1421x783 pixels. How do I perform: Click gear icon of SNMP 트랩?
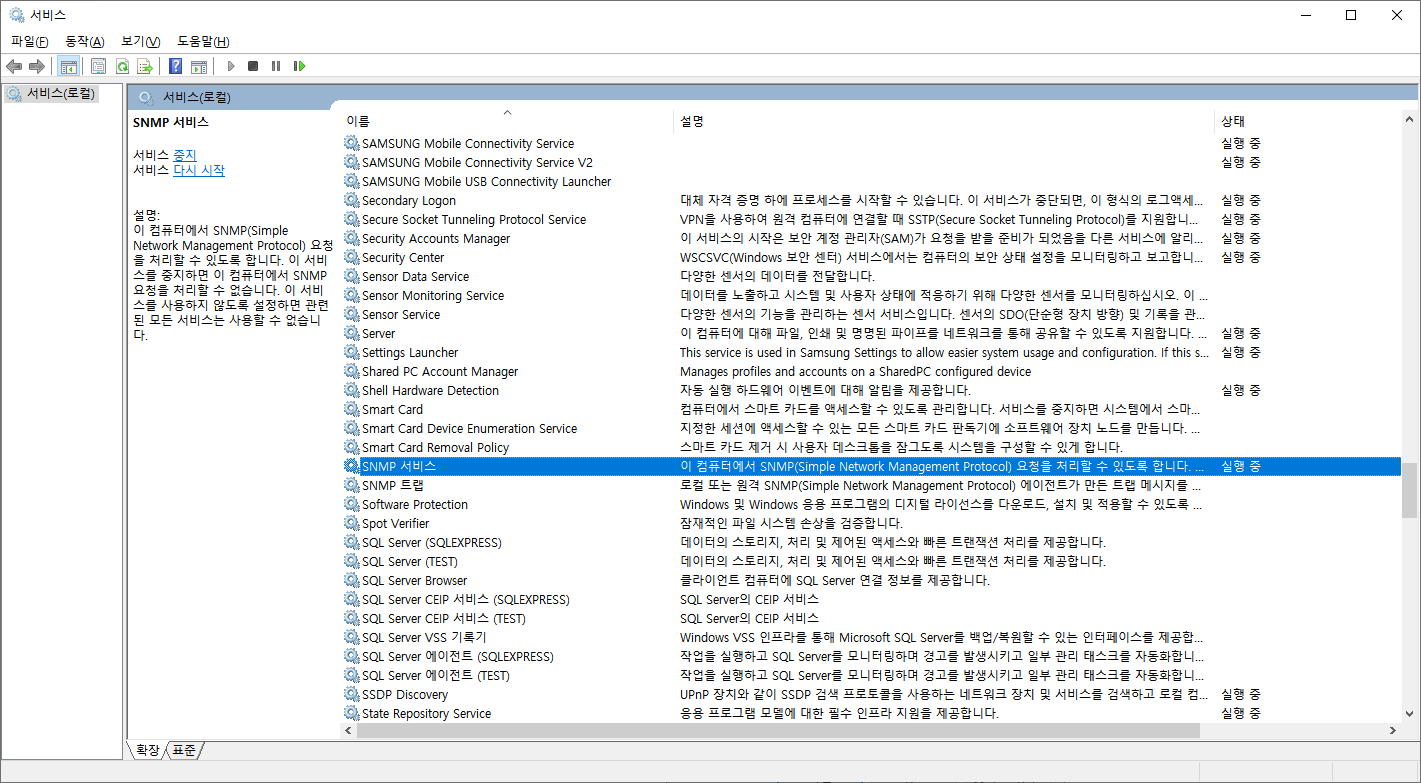point(351,485)
